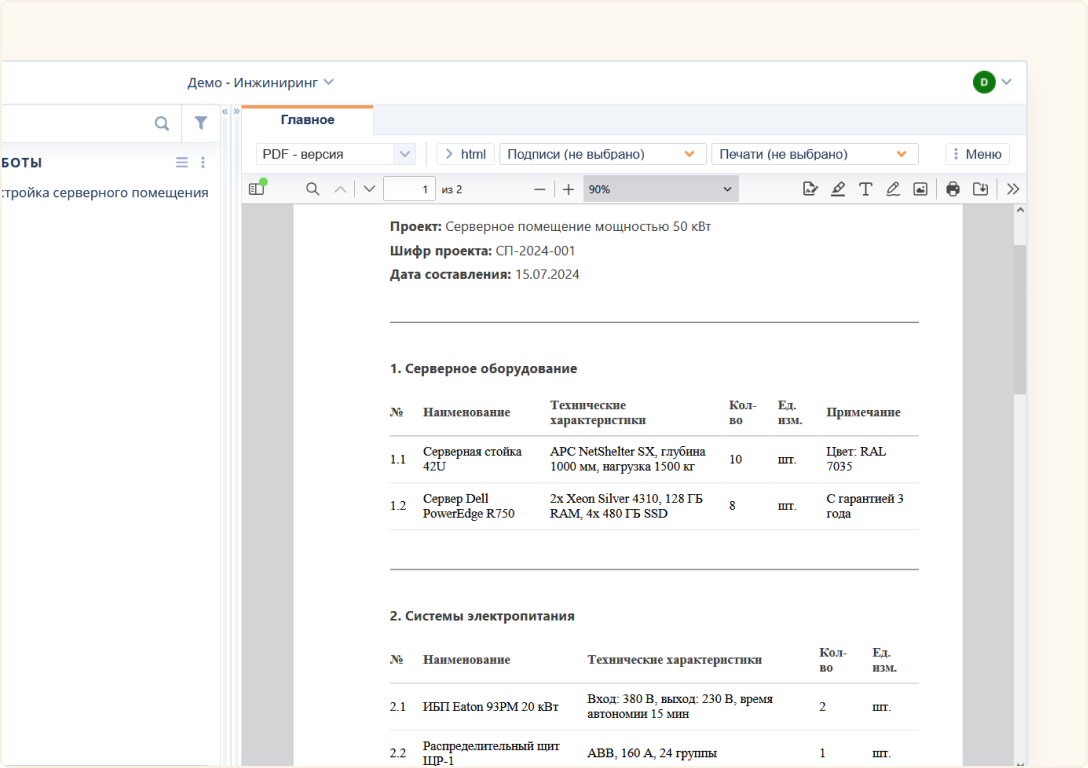Open search within the PDF document
This screenshot has width=1088, height=768.
(314, 188)
